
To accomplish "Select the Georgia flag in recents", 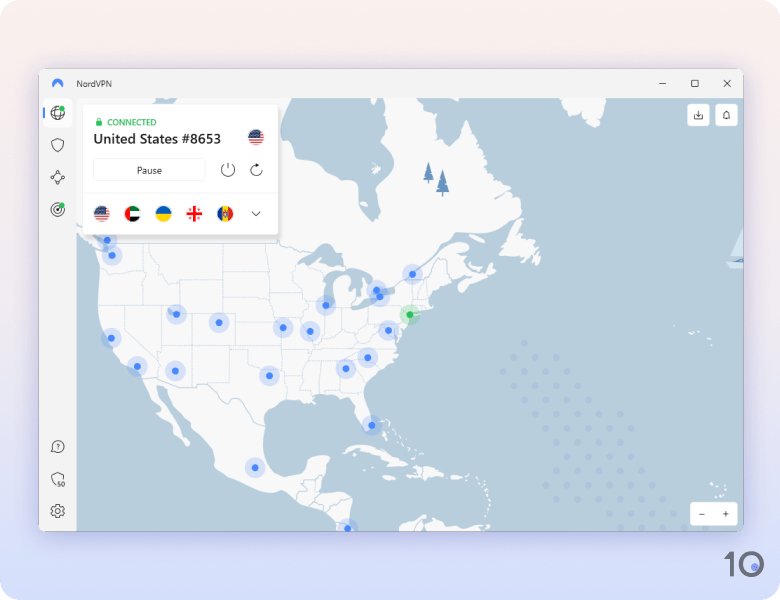I will pyautogui.click(x=194, y=214).
